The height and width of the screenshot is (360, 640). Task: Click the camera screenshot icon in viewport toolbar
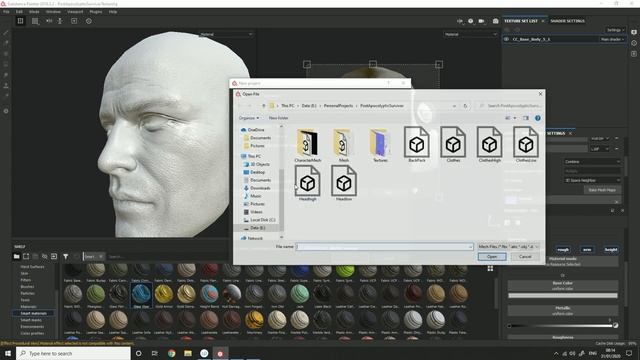(495, 21)
